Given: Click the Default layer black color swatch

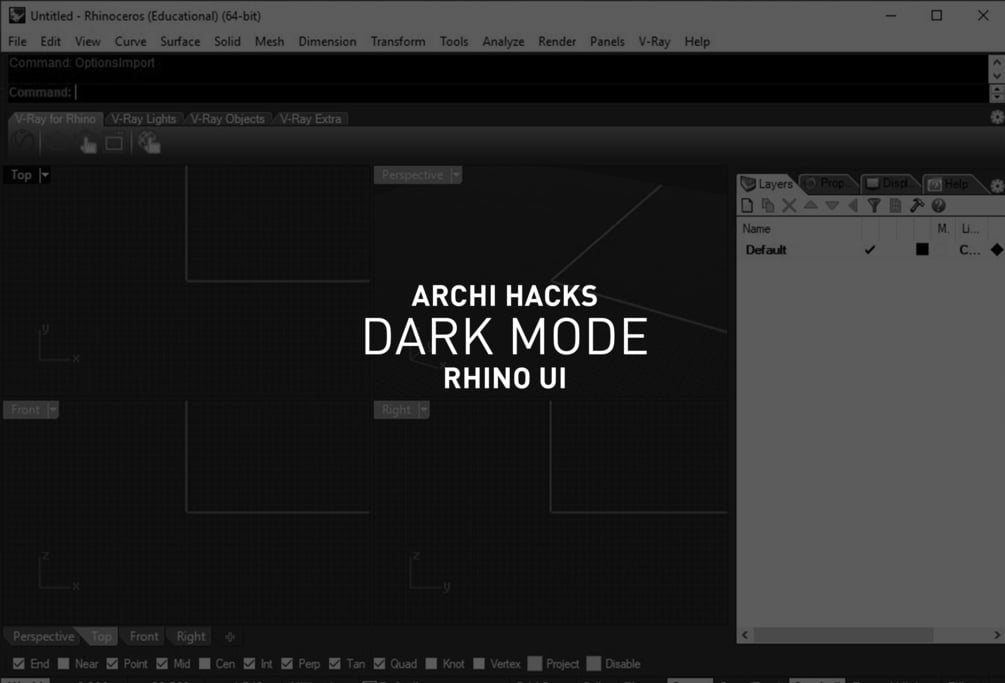Looking at the screenshot, I should tap(922, 250).
